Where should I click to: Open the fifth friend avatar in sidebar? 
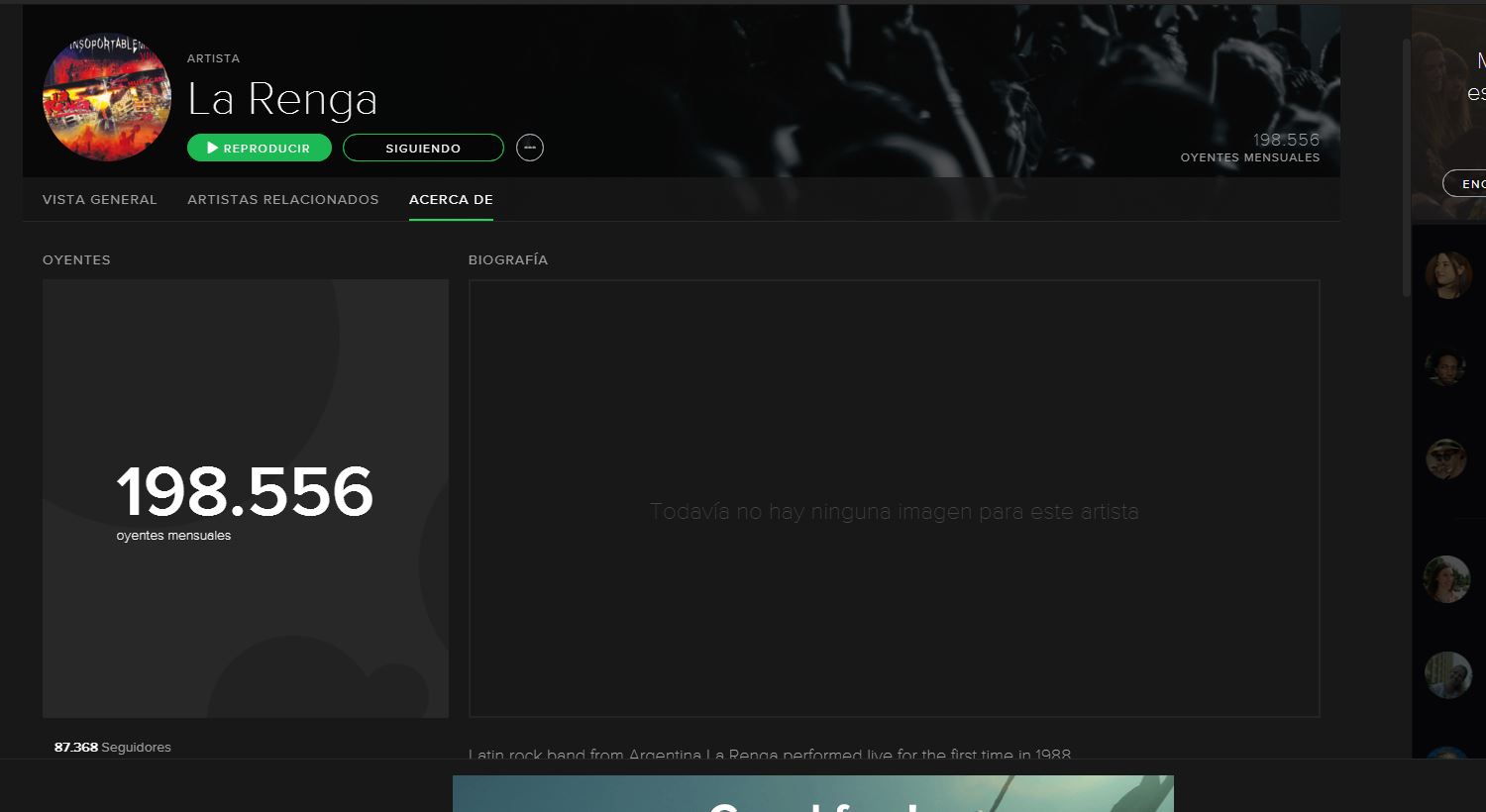click(1447, 675)
